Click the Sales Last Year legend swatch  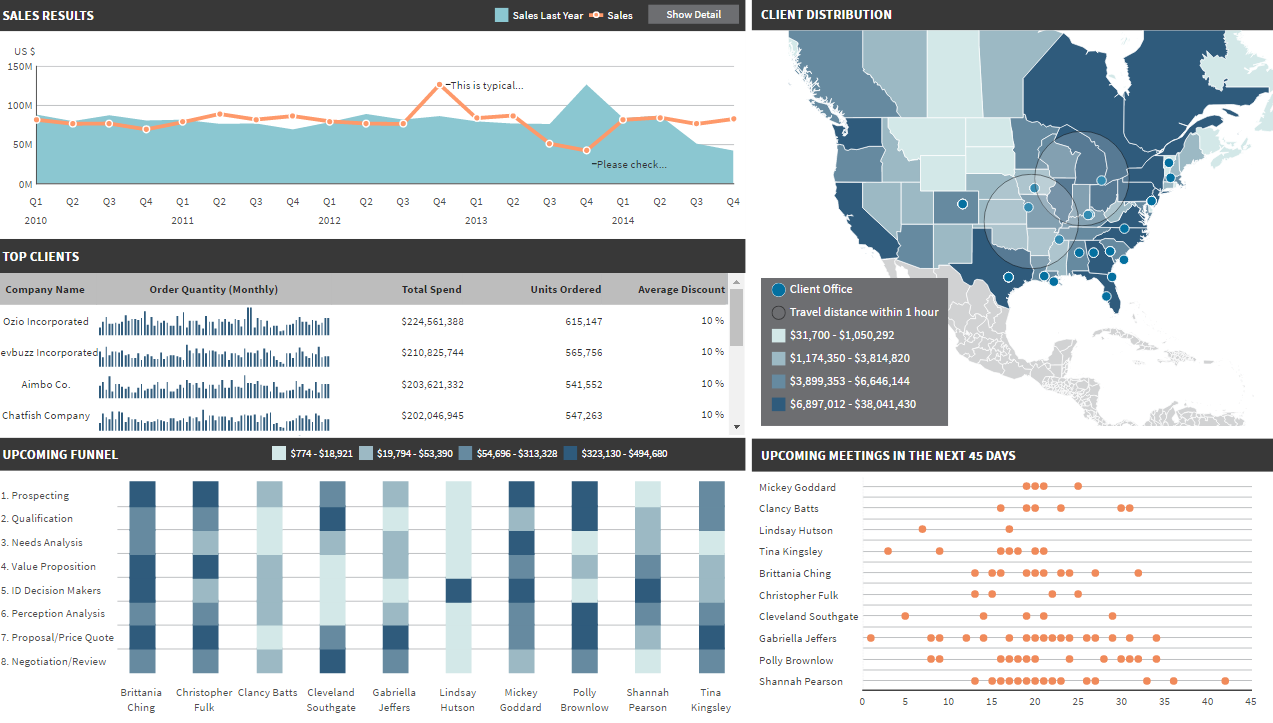(x=502, y=15)
